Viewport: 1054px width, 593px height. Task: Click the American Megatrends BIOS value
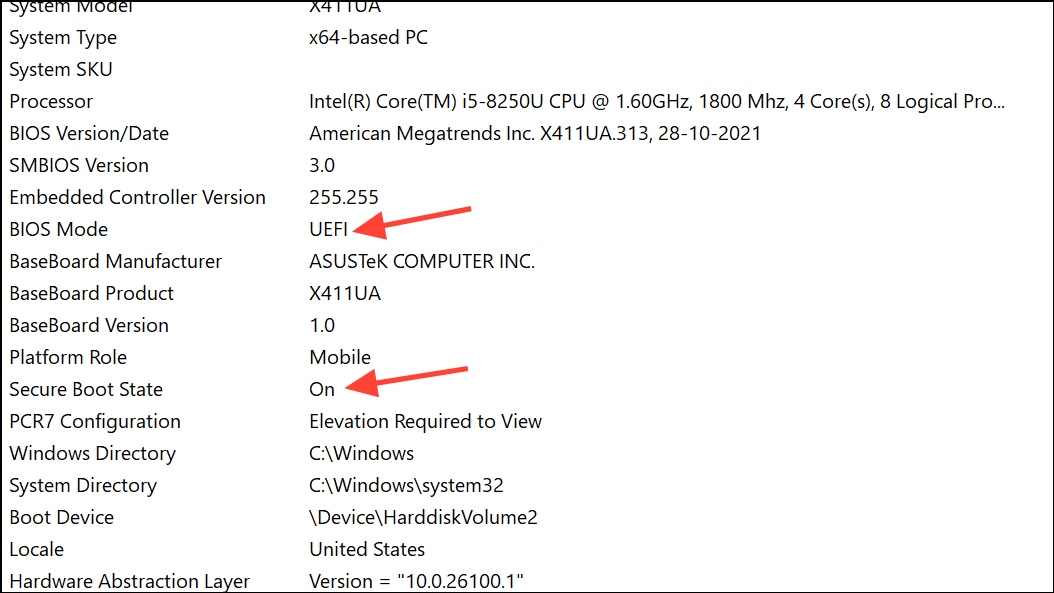click(535, 134)
